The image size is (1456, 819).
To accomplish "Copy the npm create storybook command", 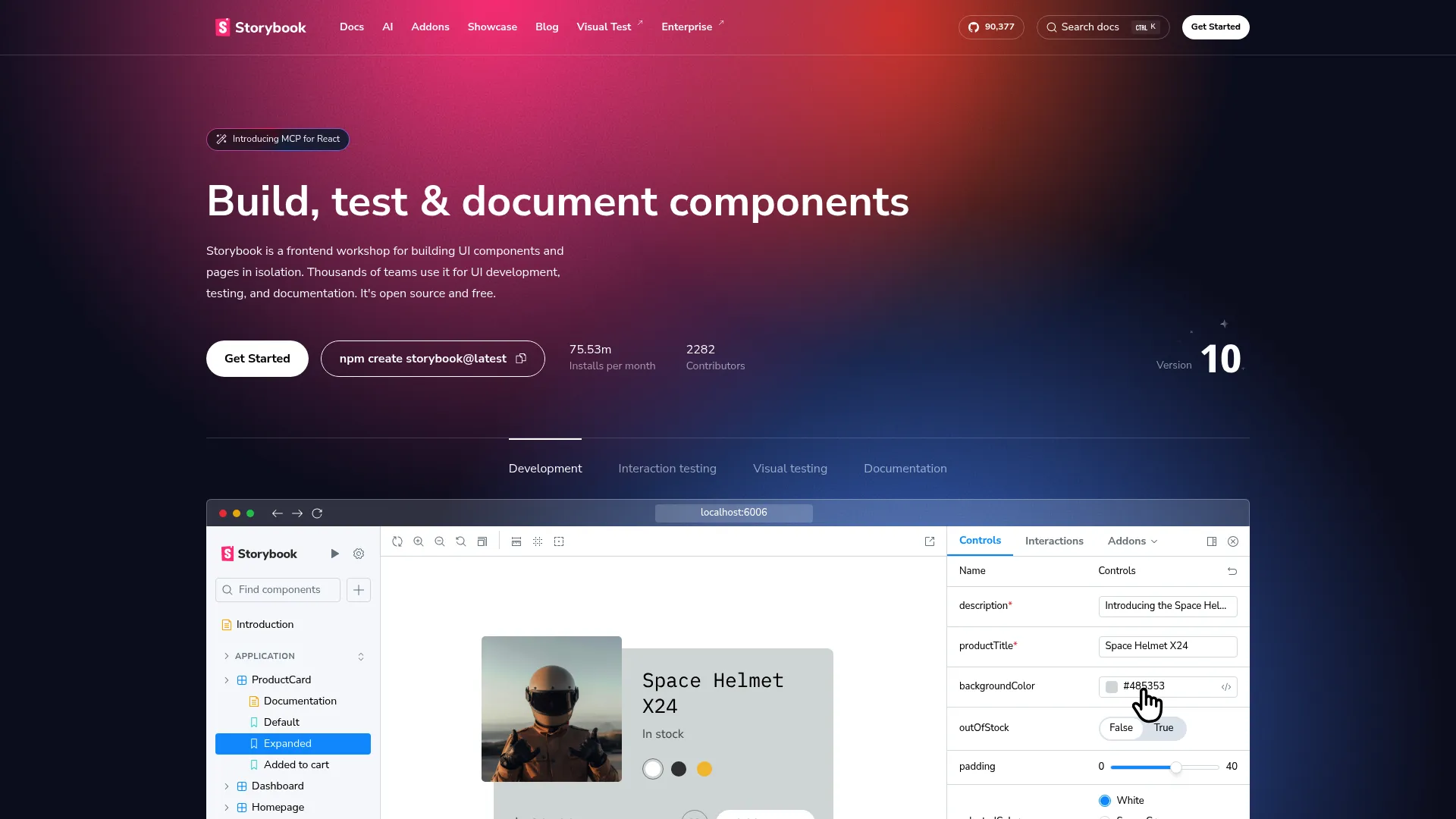I will pos(521,359).
